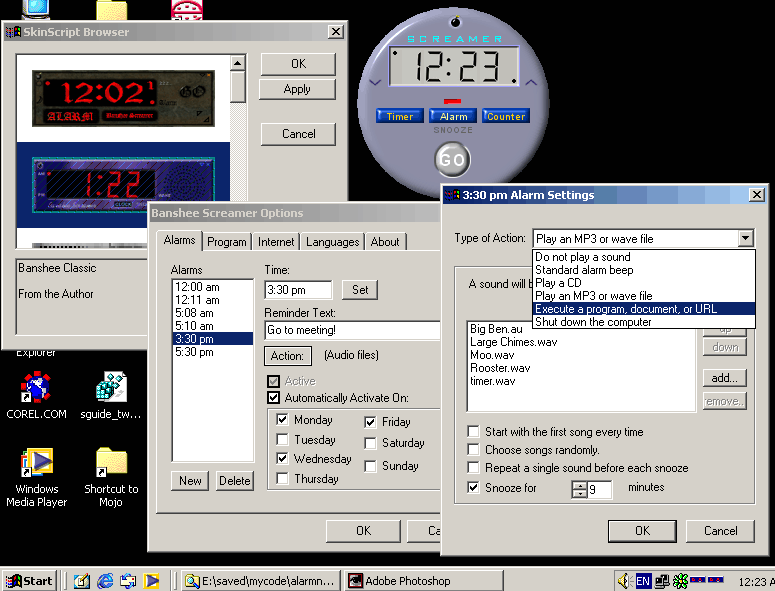Launch Internet Explorer from quick launch bar

click(x=105, y=580)
